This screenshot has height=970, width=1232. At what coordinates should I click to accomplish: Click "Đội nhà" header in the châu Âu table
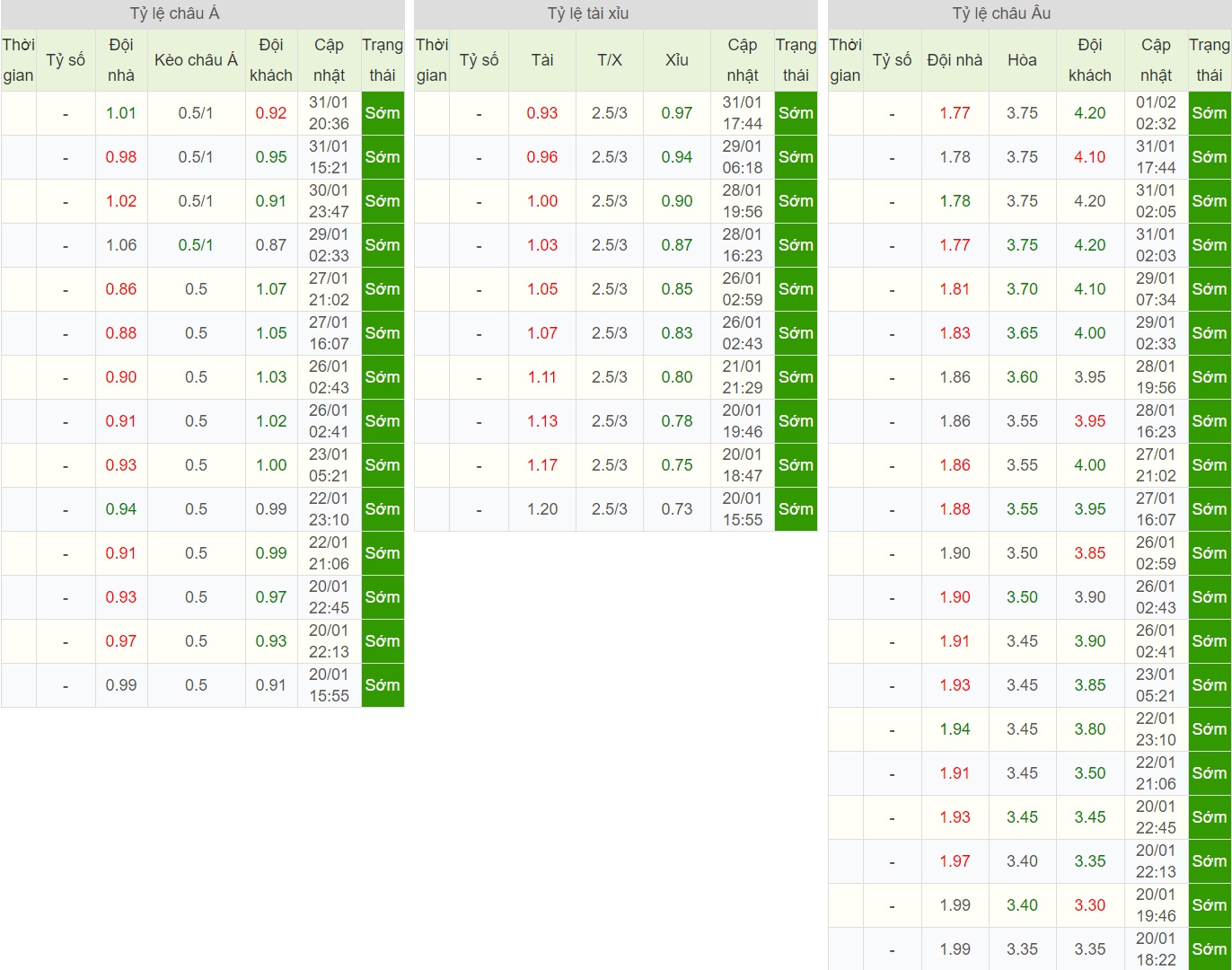pyautogui.click(x=955, y=60)
